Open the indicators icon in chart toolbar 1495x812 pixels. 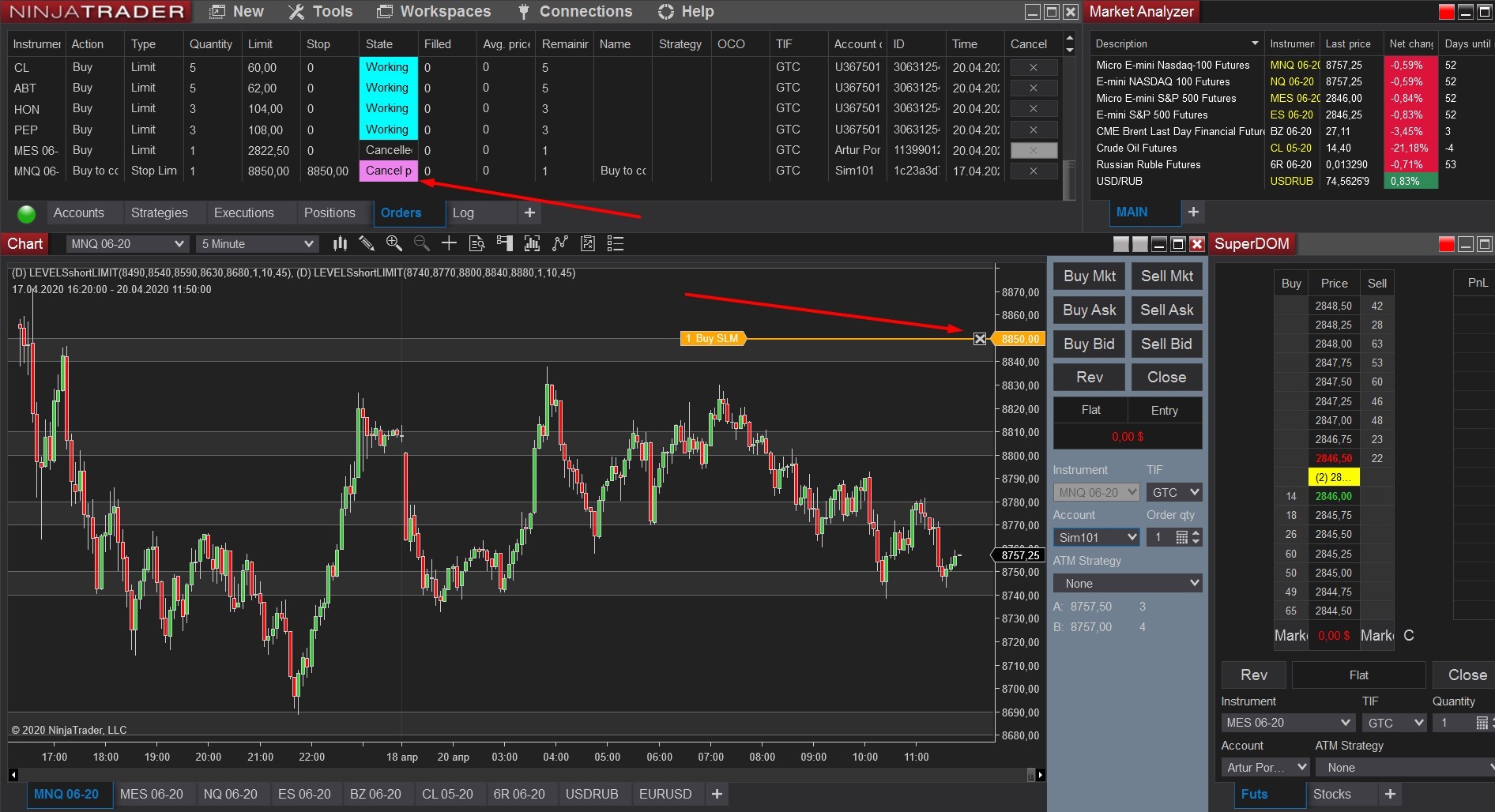532,244
